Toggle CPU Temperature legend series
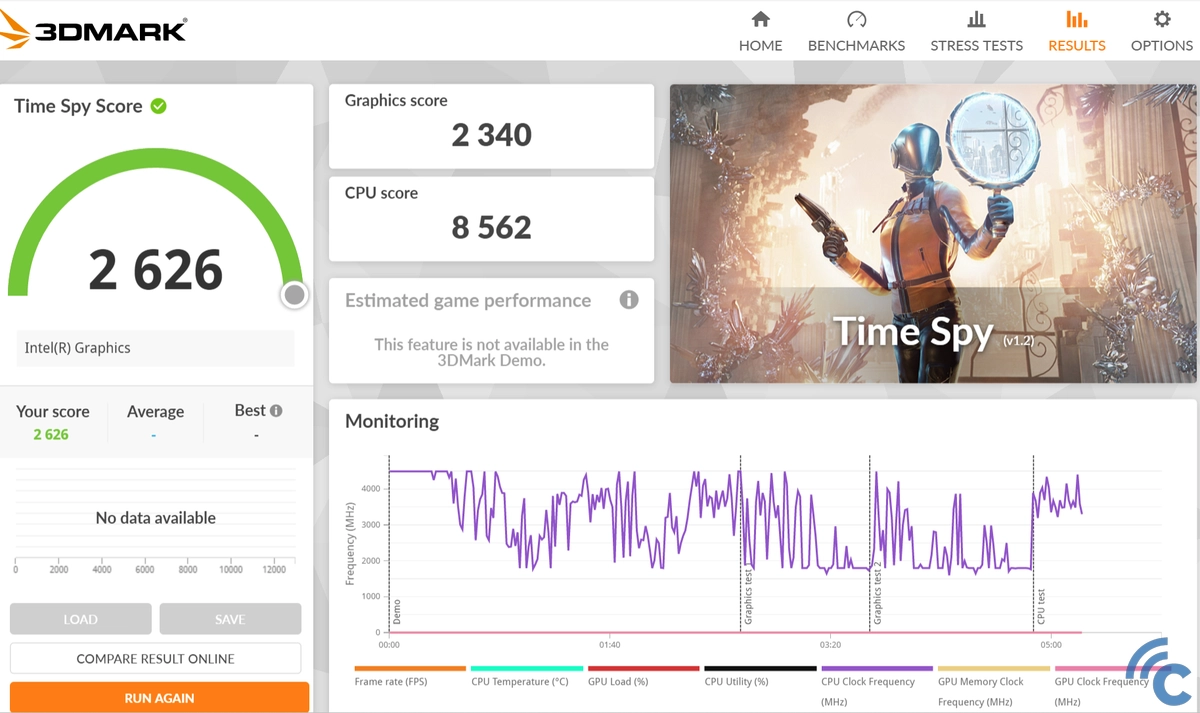 519,682
